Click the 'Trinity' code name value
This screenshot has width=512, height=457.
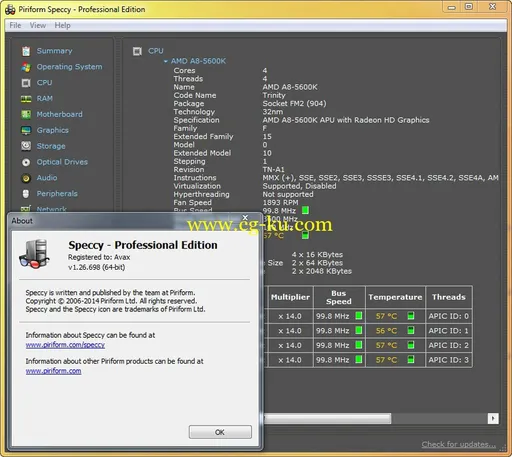coord(274,95)
